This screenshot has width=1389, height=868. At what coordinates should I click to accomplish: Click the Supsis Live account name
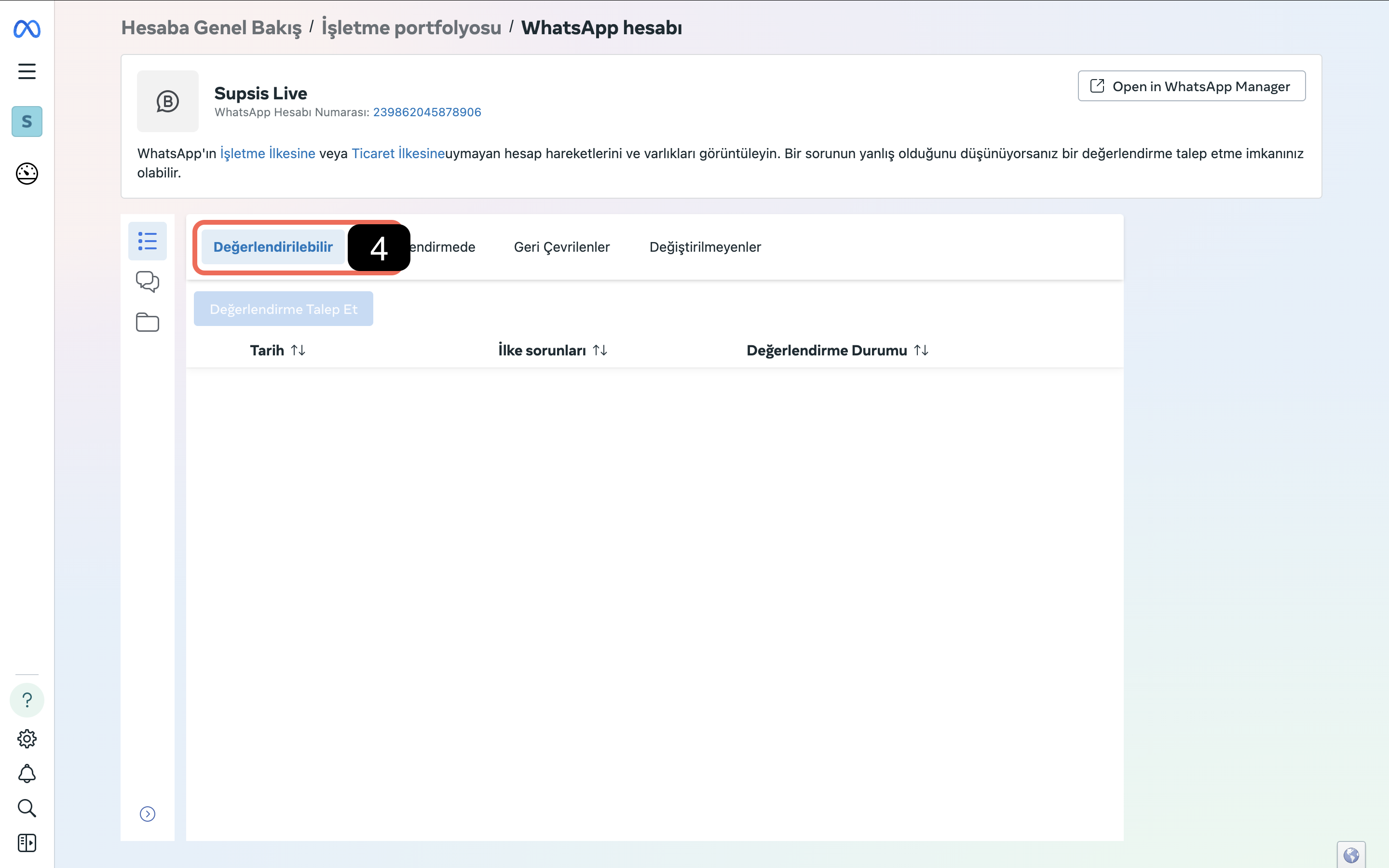point(260,93)
